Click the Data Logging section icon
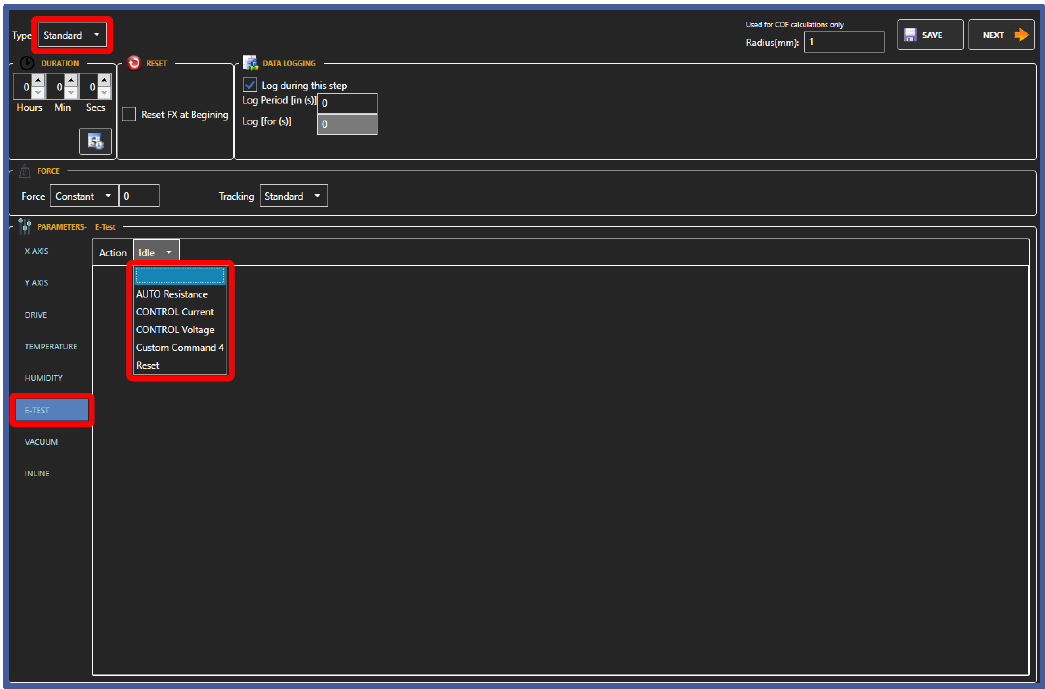Image resolution: width=1045 pixels, height=689 pixels. click(250, 63)
